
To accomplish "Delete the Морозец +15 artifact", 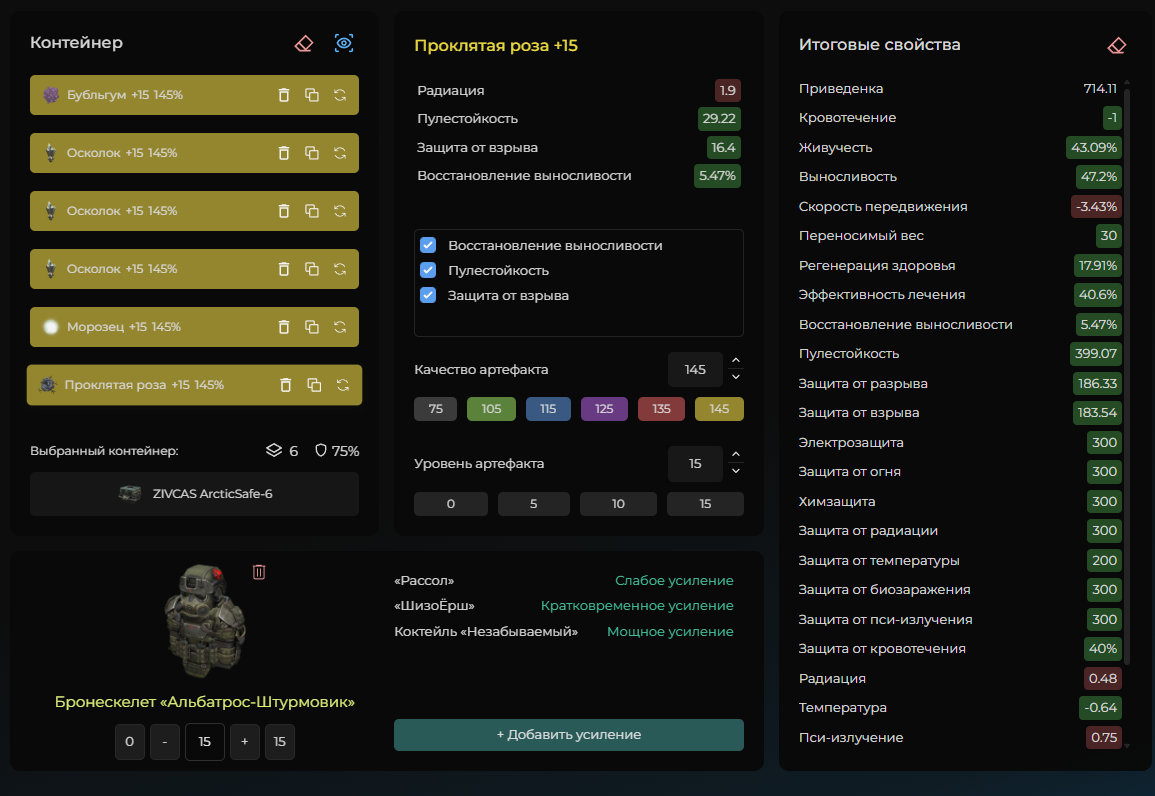I will [x=284, y=327].
